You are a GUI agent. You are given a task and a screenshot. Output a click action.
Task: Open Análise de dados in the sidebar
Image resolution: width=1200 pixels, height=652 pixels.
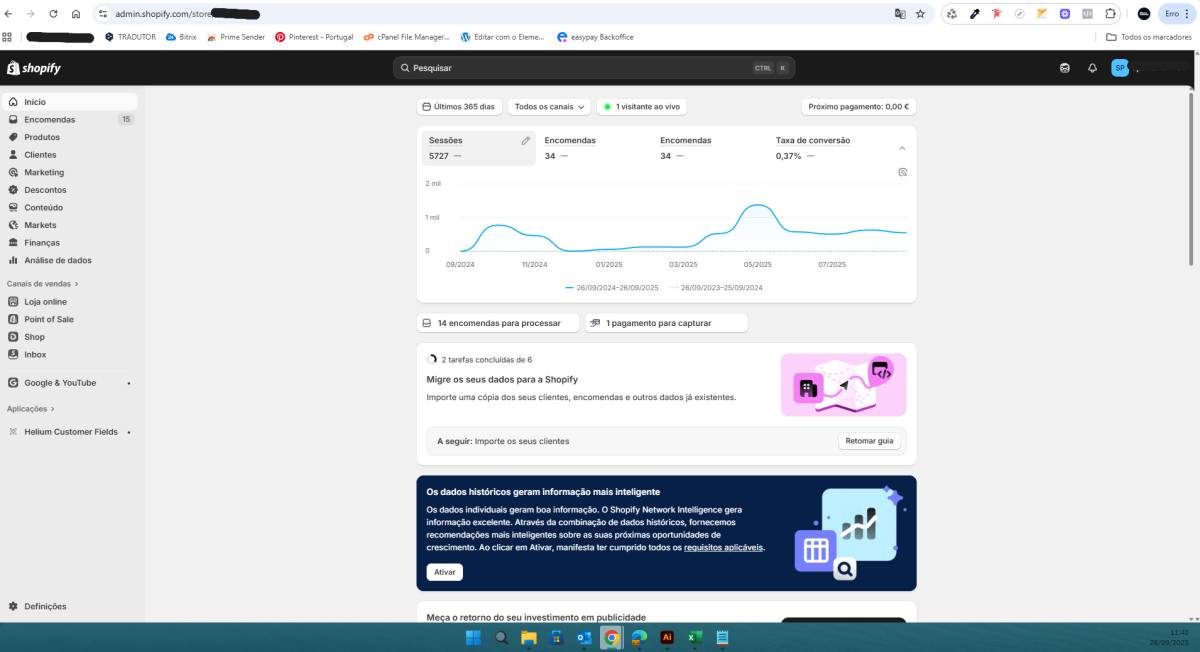58,260
